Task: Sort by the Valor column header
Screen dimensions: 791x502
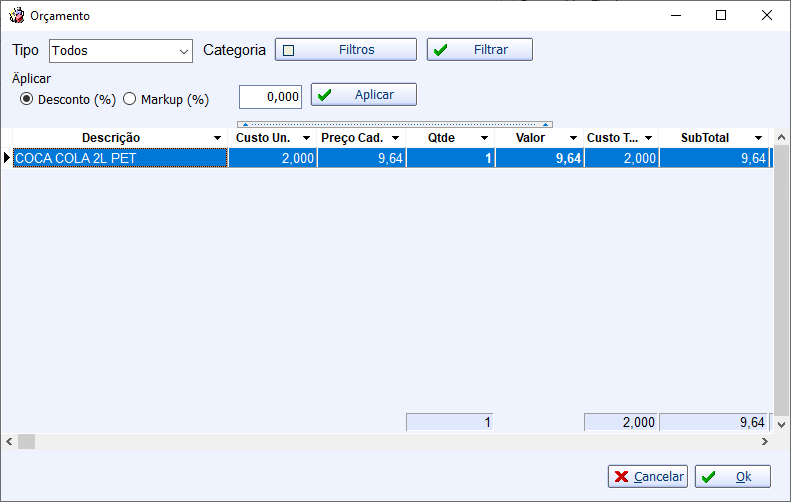Action: click(x=530, y=138)
